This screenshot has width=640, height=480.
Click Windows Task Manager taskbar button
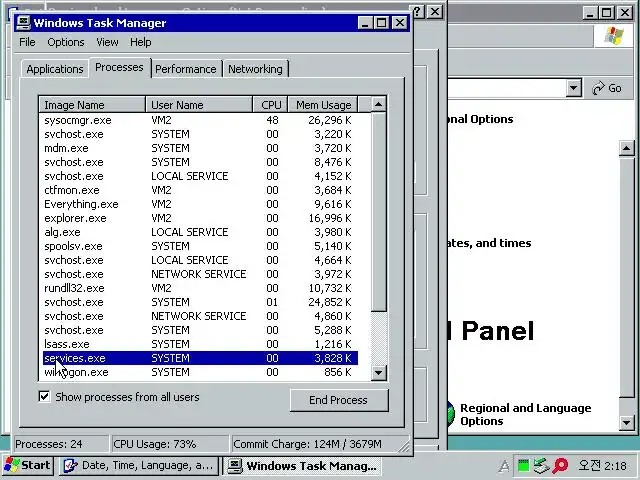click(x=303, y=465)
